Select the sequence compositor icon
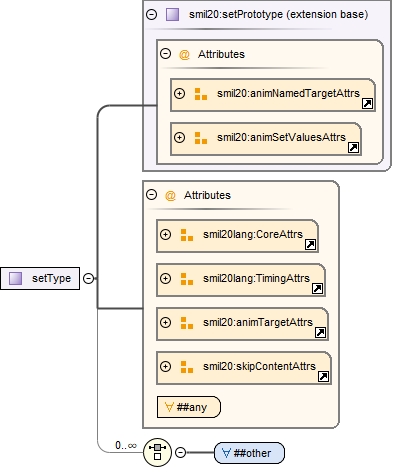393x472 pixels. tap(157, 452)
